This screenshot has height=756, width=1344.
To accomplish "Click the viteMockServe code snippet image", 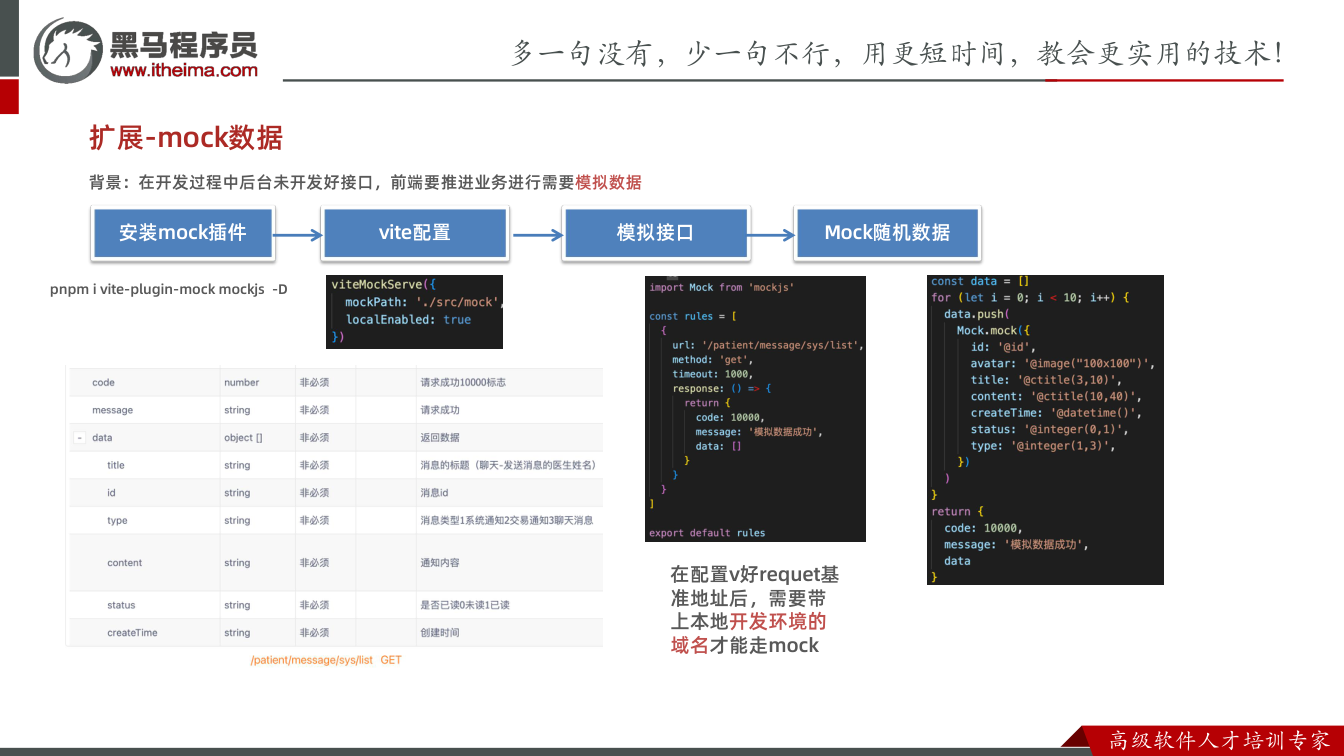I will click(414, 312).
